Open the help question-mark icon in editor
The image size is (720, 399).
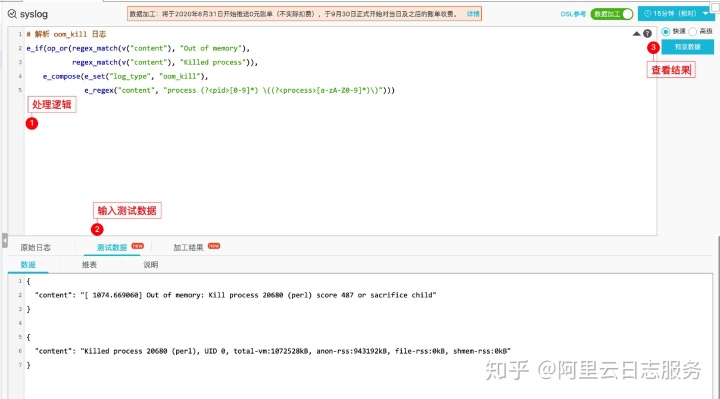coord(647,34)
